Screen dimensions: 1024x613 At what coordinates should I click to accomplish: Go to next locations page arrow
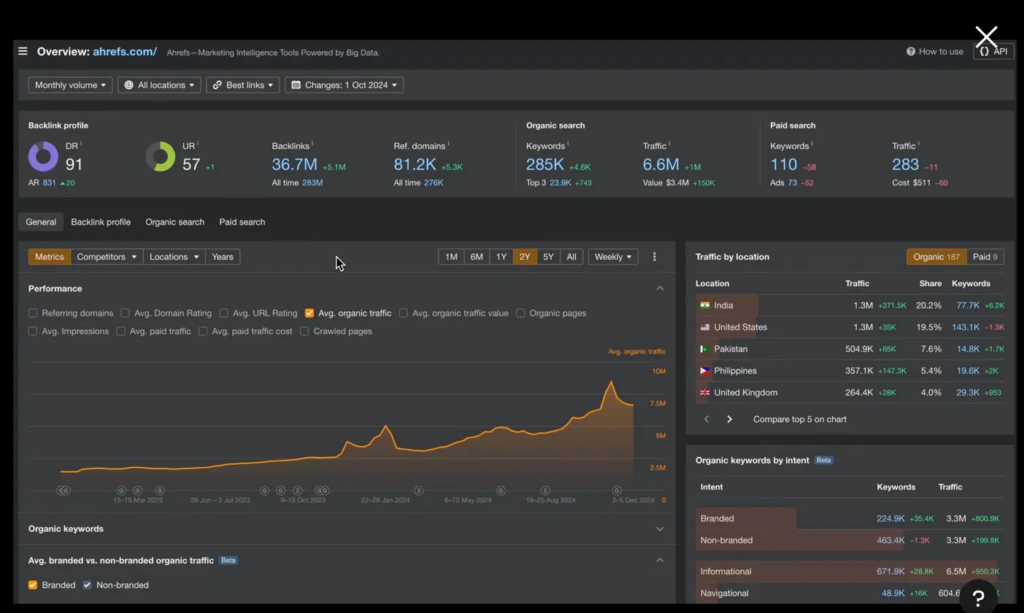tap(729, 419)
